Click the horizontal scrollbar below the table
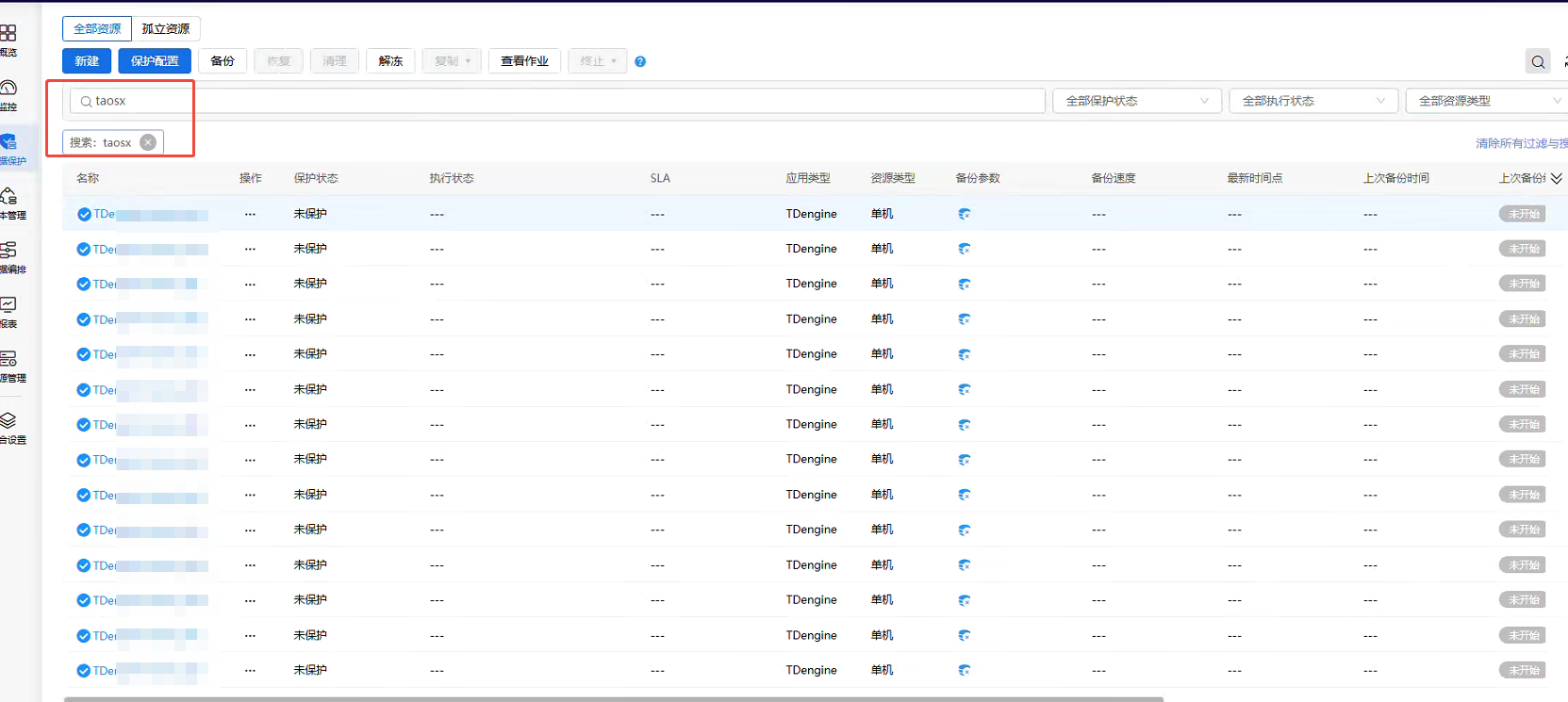This screenshot has width=1568, height=702. [613, 699]
